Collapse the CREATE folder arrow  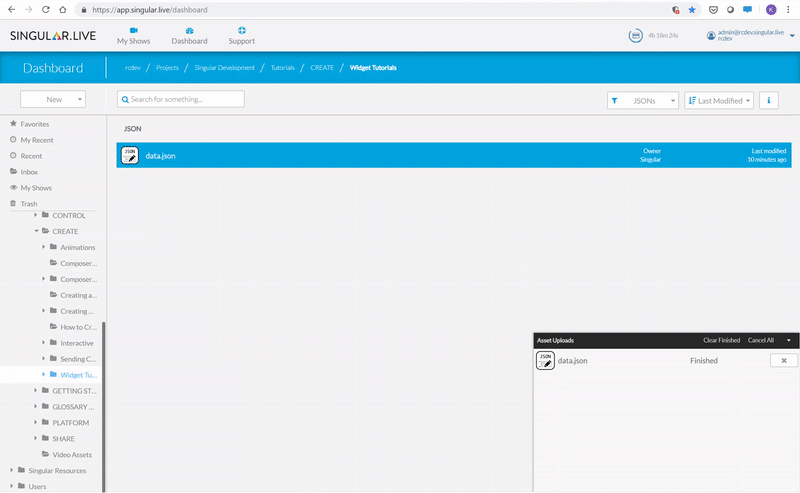(36, 231)
